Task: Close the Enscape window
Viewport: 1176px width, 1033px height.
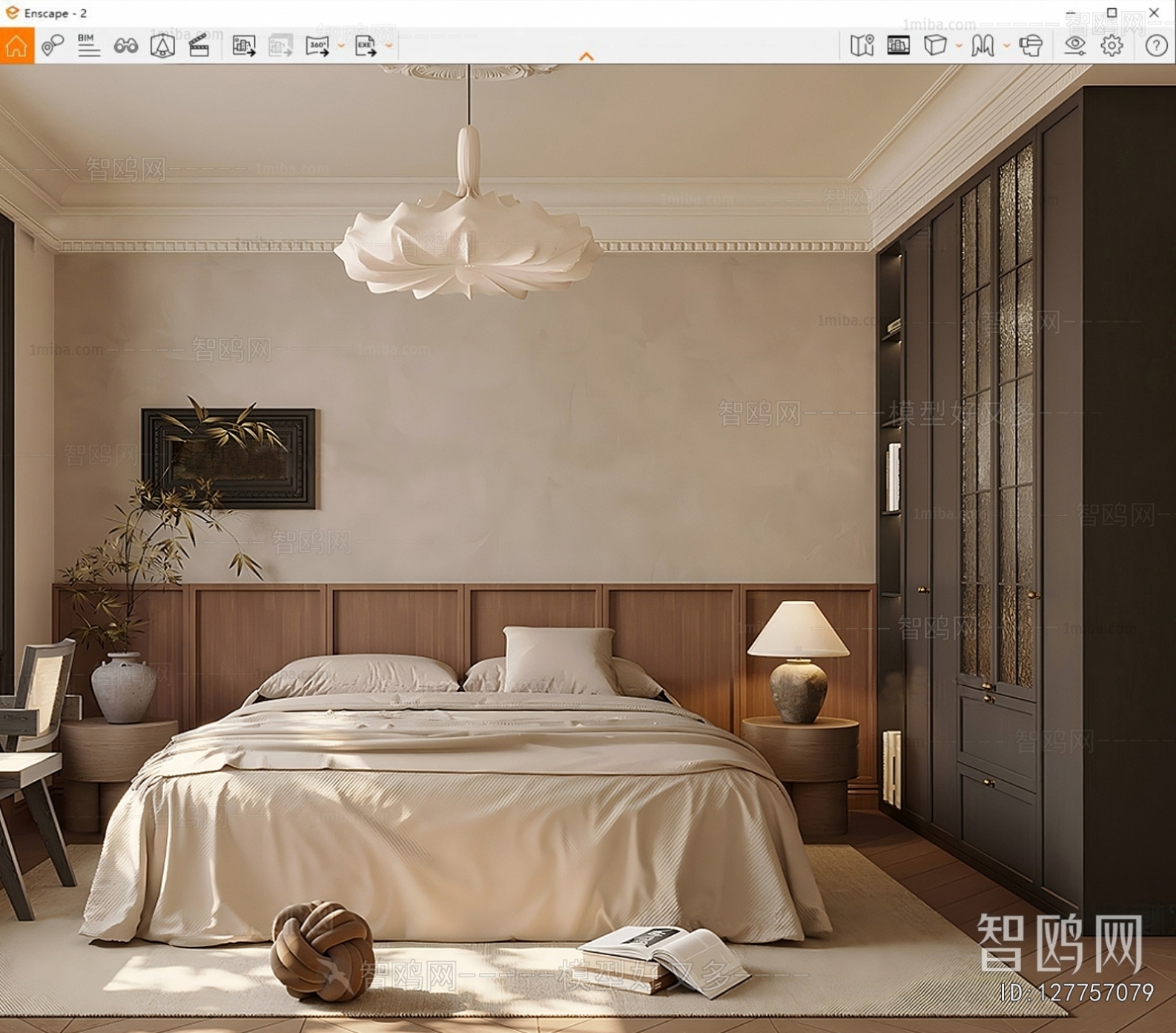Action: click(1154, 13)
